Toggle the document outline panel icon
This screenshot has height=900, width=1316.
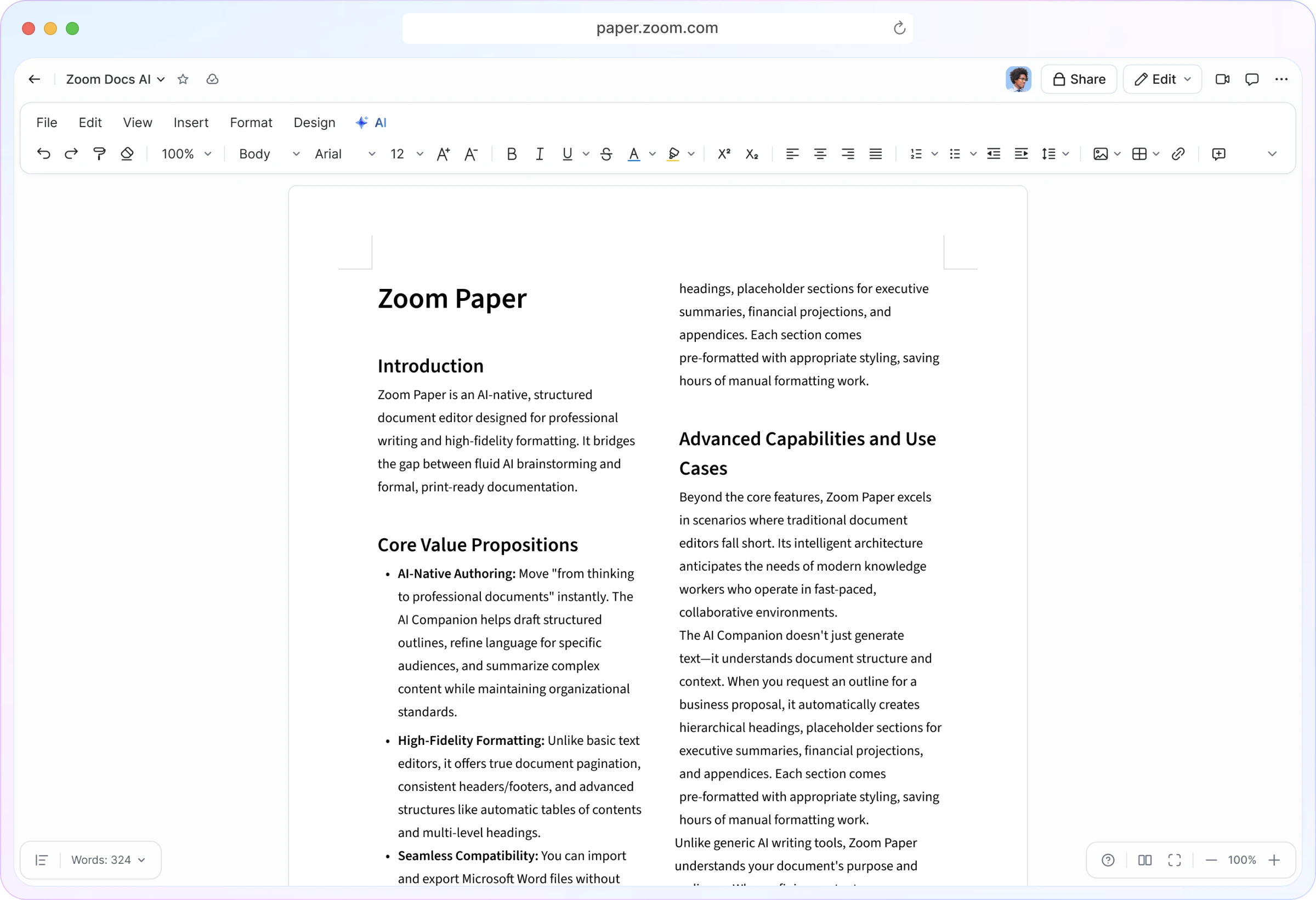41,861
